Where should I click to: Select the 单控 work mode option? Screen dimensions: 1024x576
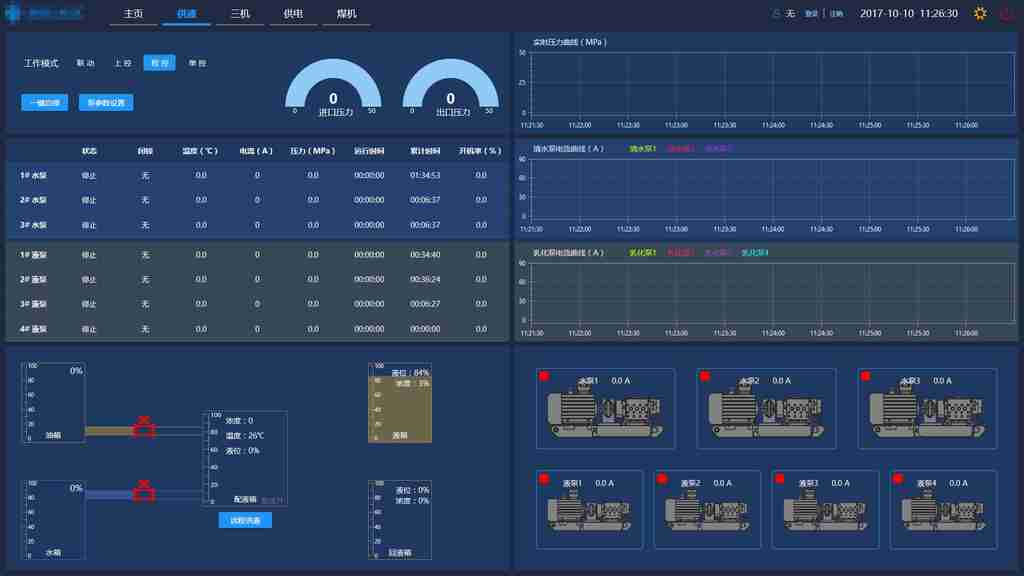pyautogui.click(x=197, y=63)
